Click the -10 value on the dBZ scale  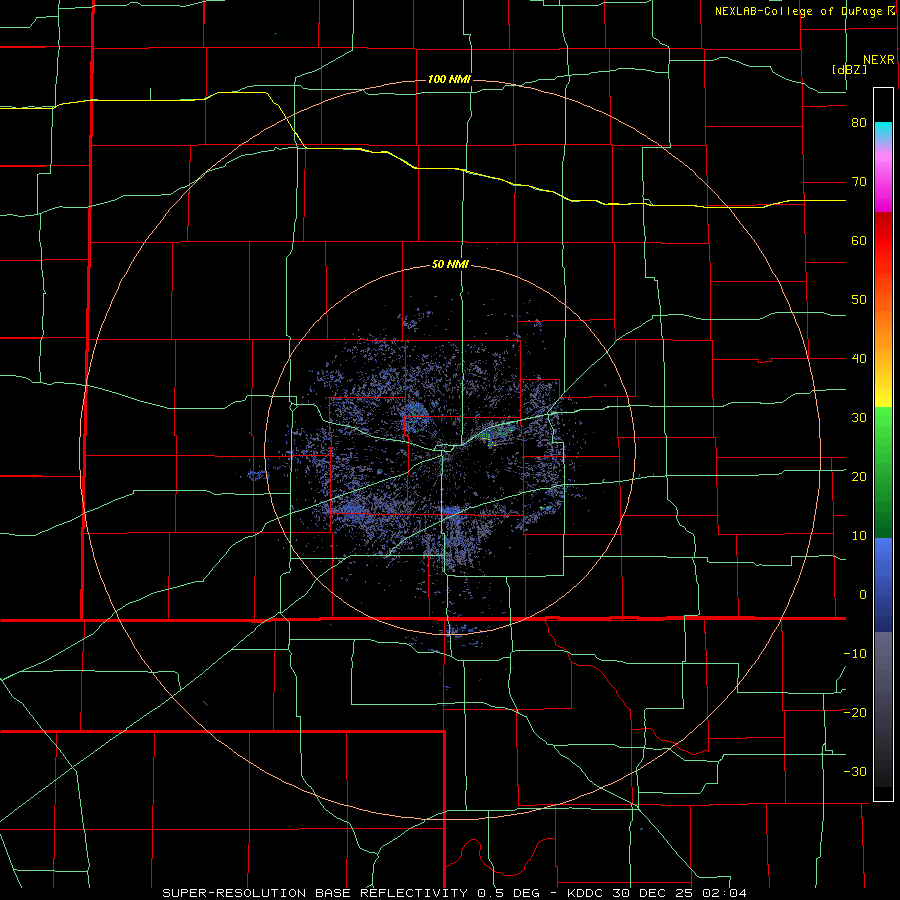pyautogui.click(x=855, y=654)
